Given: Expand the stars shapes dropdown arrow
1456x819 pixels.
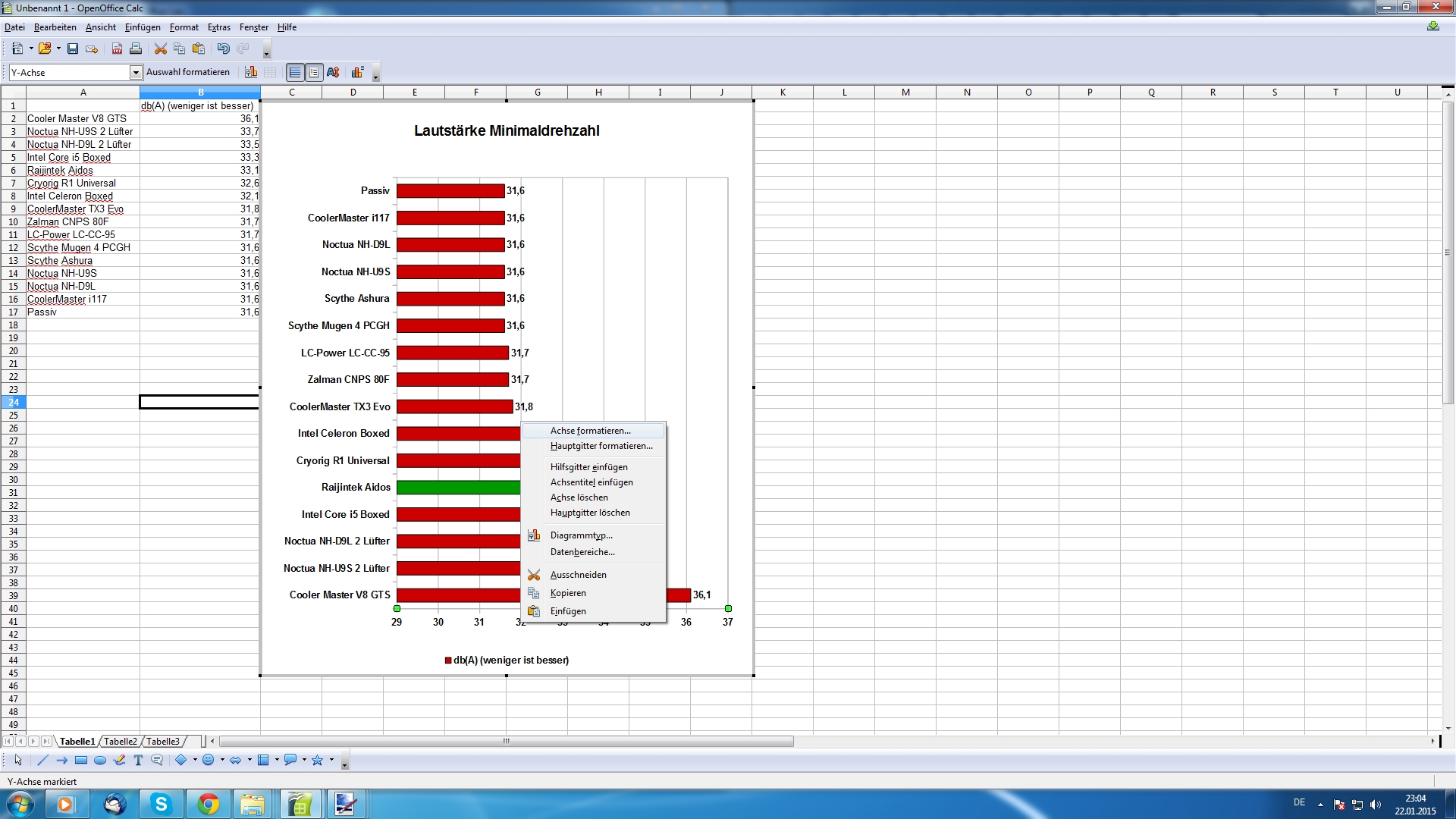Looking at the screenshot, I should 331,760.
